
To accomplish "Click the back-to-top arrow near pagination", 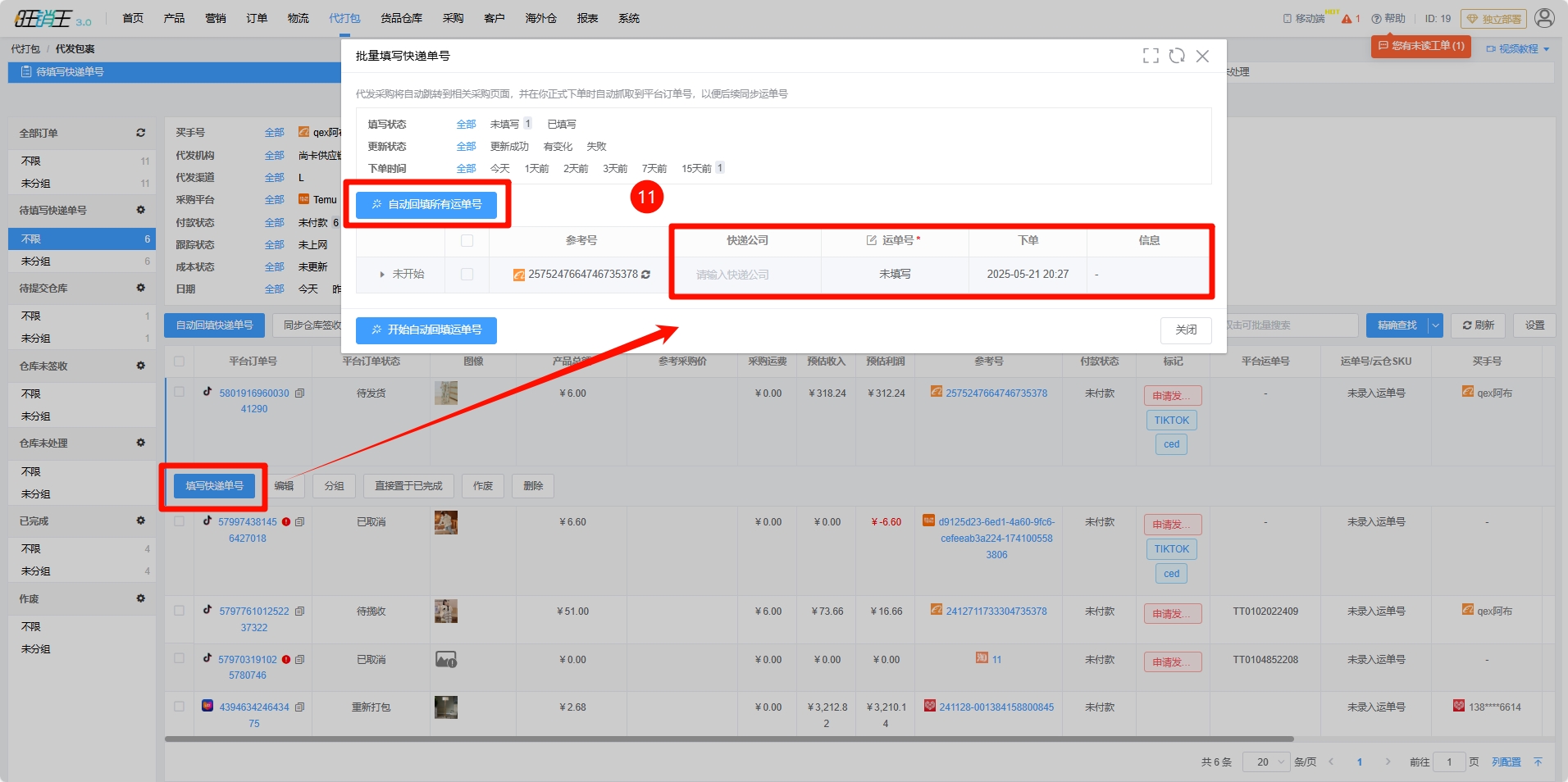I will [1538, 762].
